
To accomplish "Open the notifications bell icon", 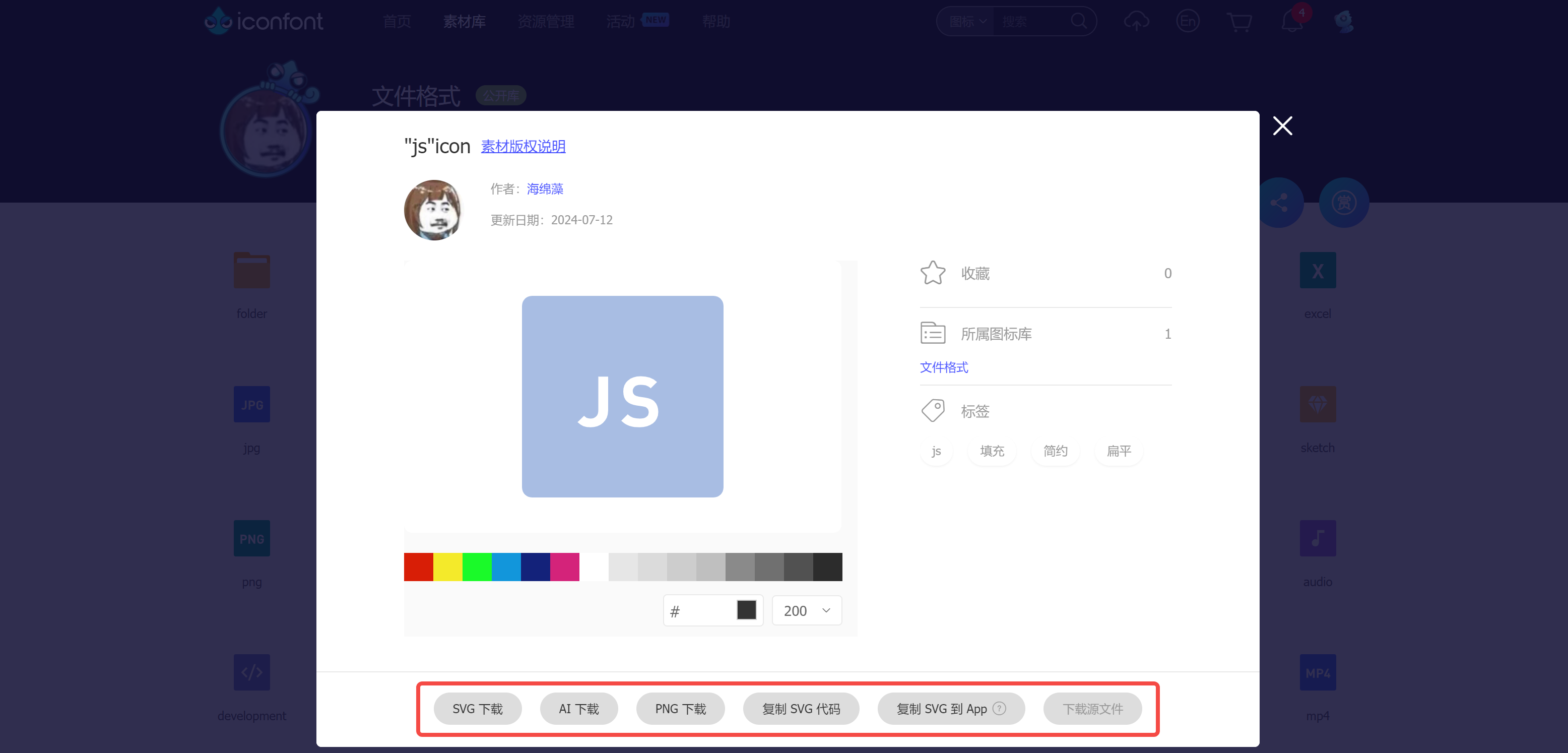I will pyautogui.click(x=1292, y=22).
